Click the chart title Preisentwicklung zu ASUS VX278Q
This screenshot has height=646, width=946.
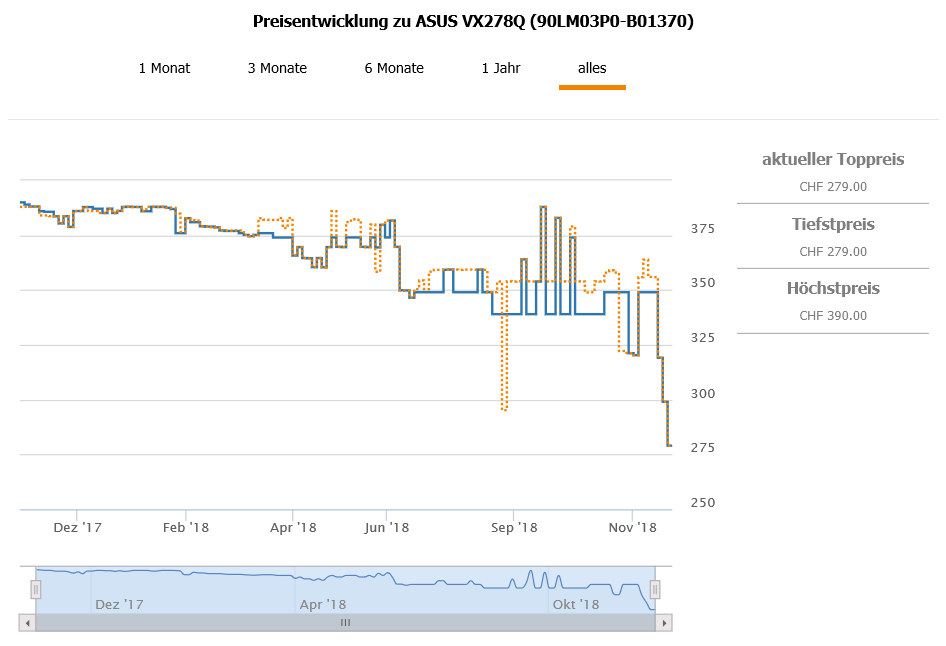point(473,21)
